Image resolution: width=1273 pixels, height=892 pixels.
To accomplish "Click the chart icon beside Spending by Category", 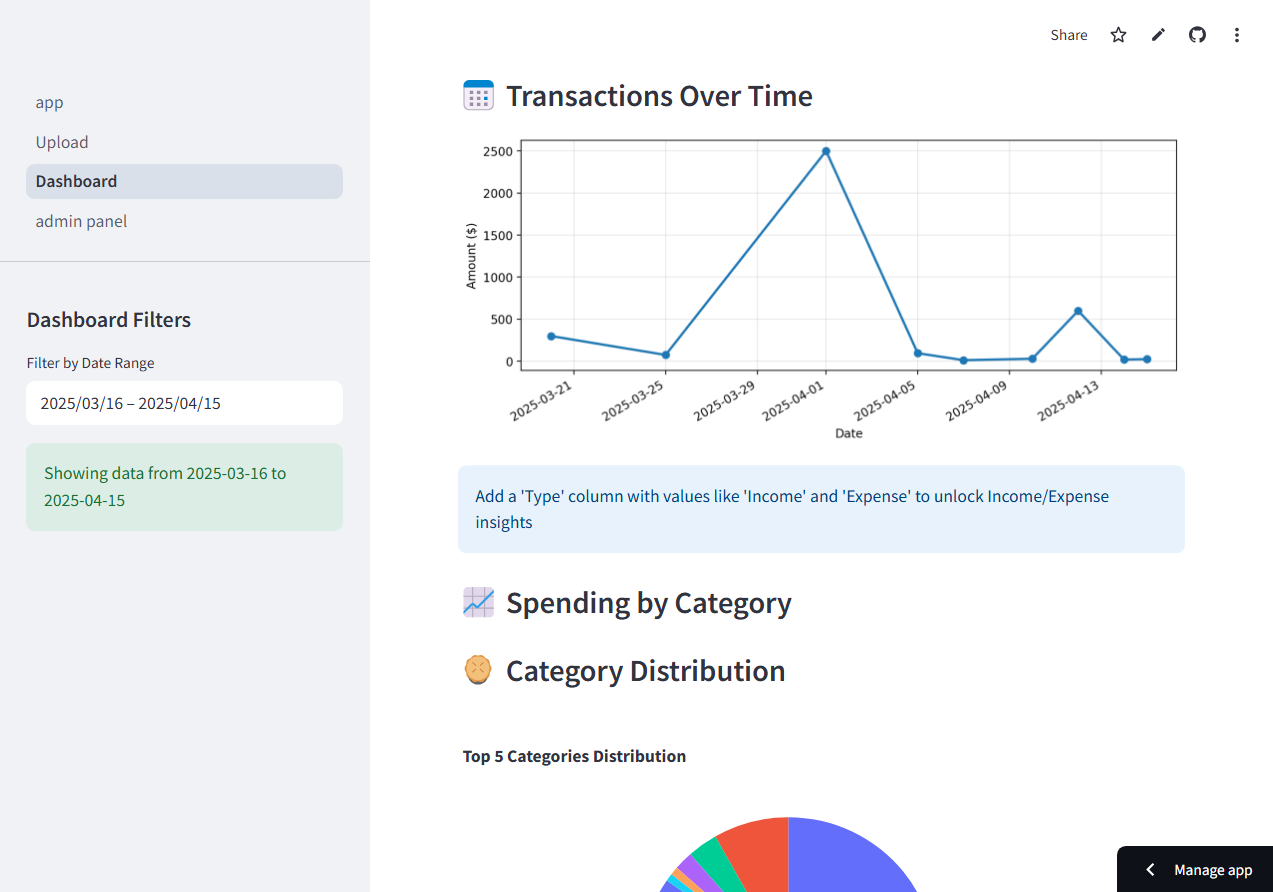I will point(478,602).
